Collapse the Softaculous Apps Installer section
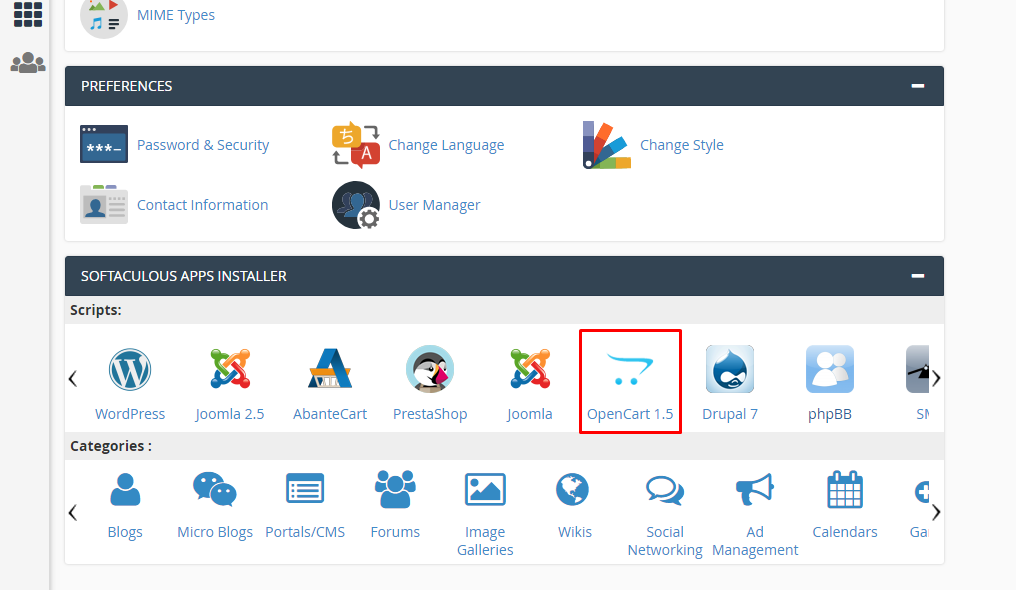This screenshot has width=1016, height=590. tap(918, 276)
